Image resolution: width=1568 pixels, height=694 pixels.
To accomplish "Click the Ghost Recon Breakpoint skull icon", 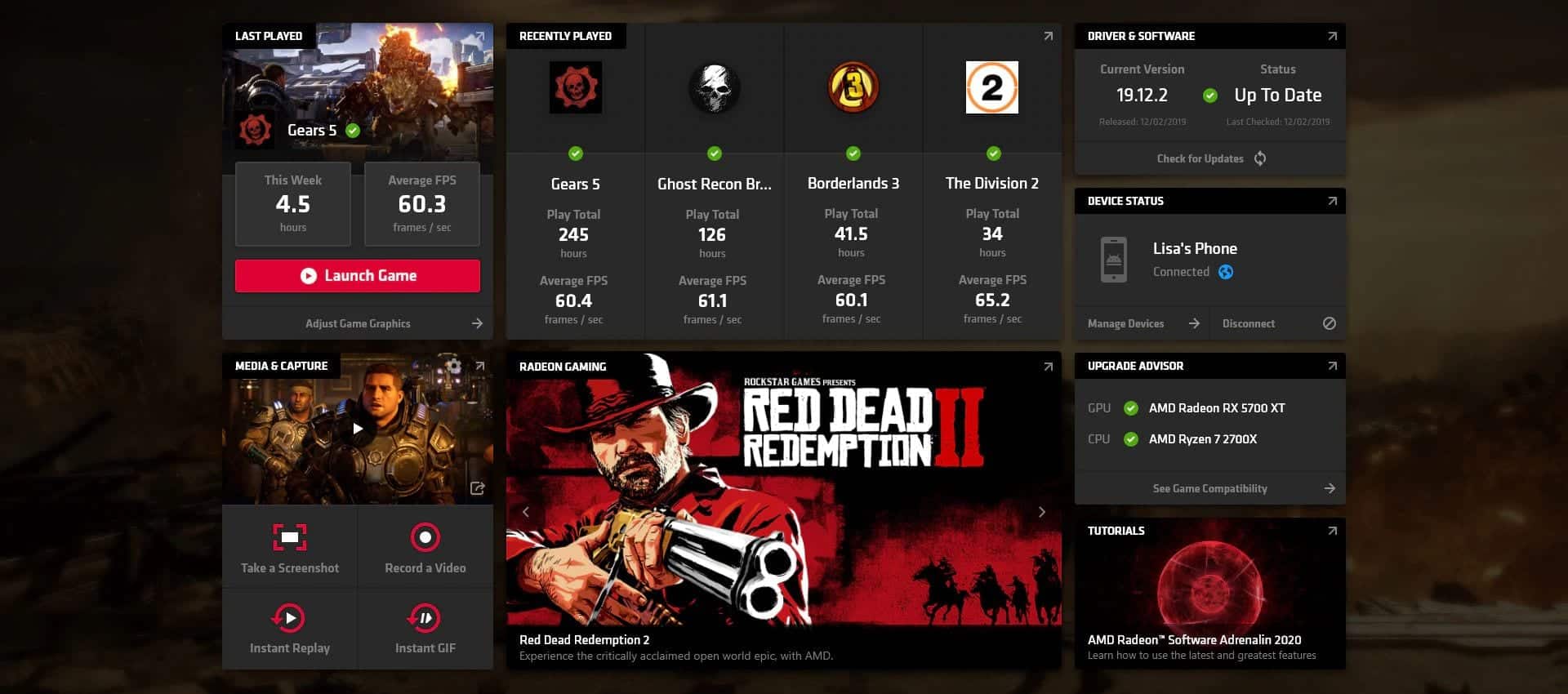I will click(714, 87).
